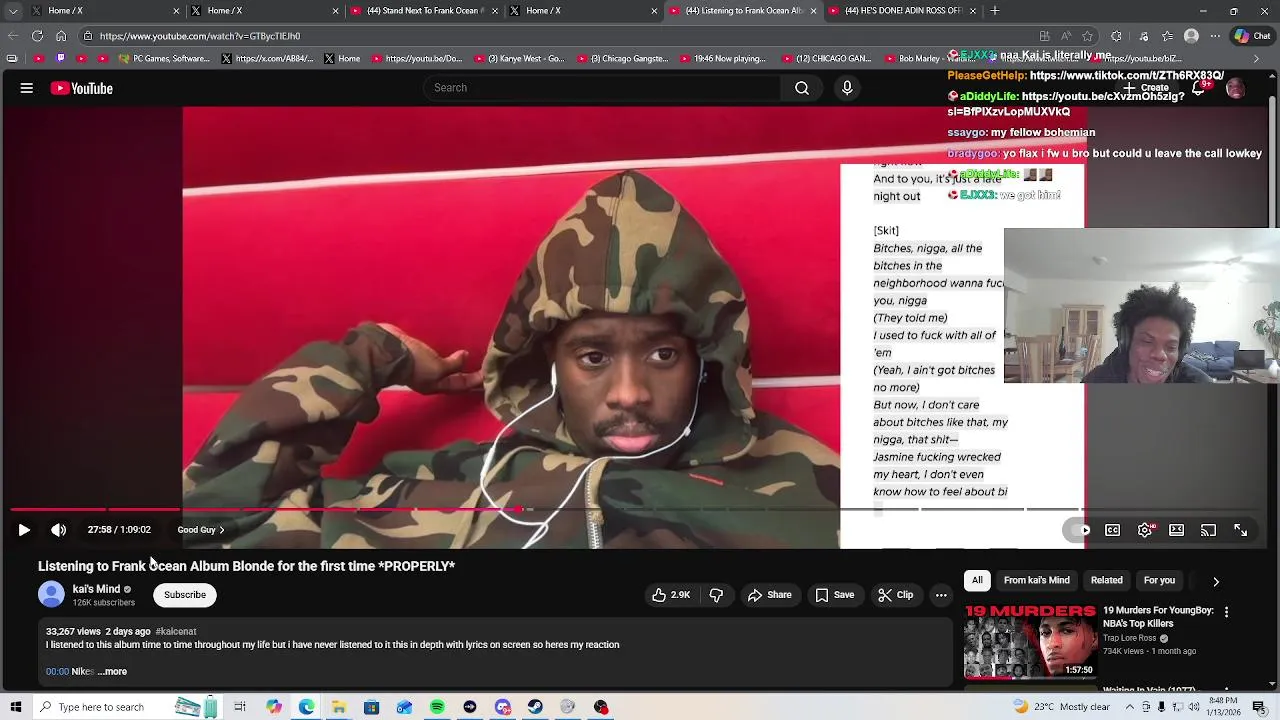Screen dimensions: 1280x720
Task: Start voice search with the microphone
Action: (847, 88)
